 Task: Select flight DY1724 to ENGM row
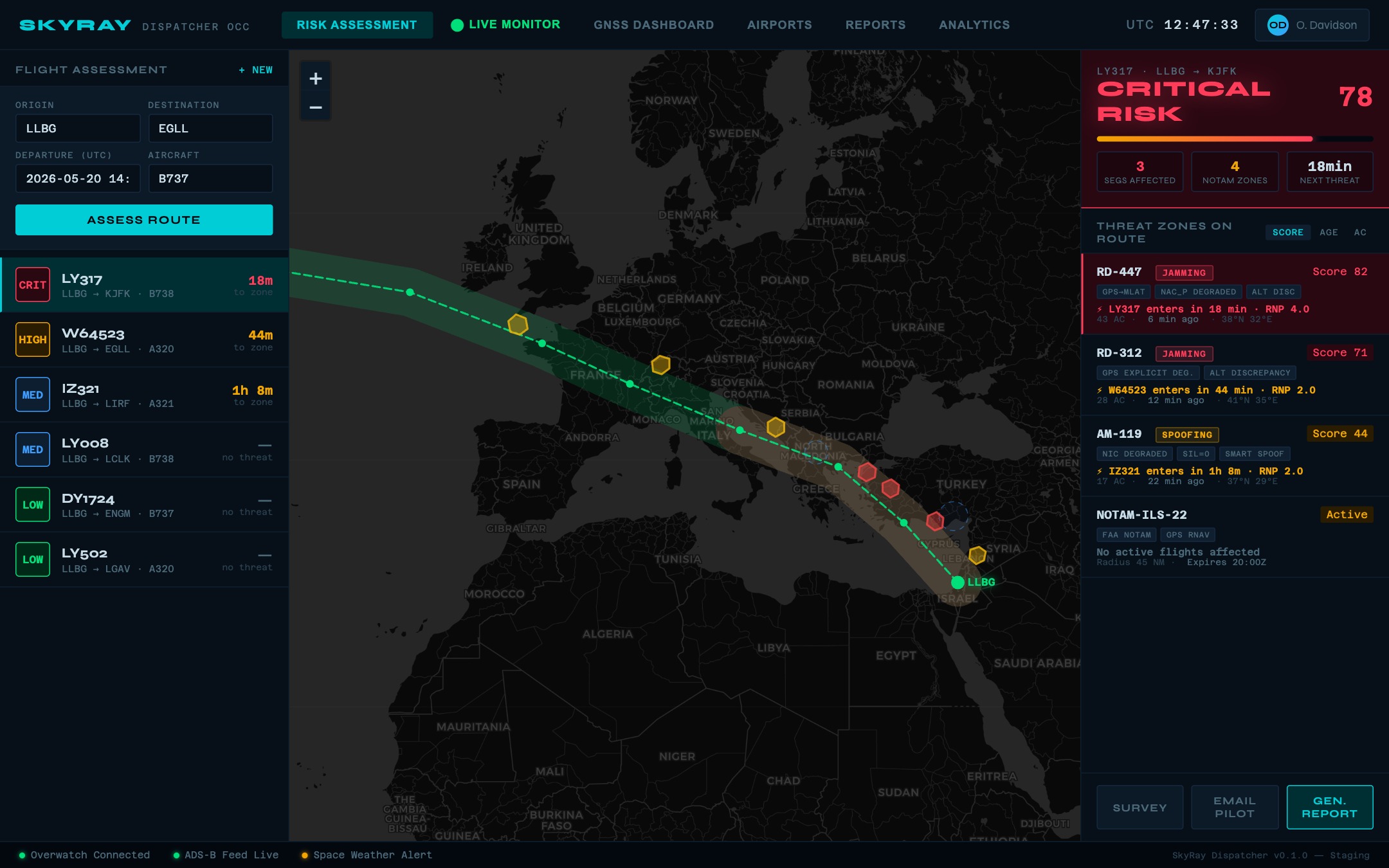pos(144,505)
